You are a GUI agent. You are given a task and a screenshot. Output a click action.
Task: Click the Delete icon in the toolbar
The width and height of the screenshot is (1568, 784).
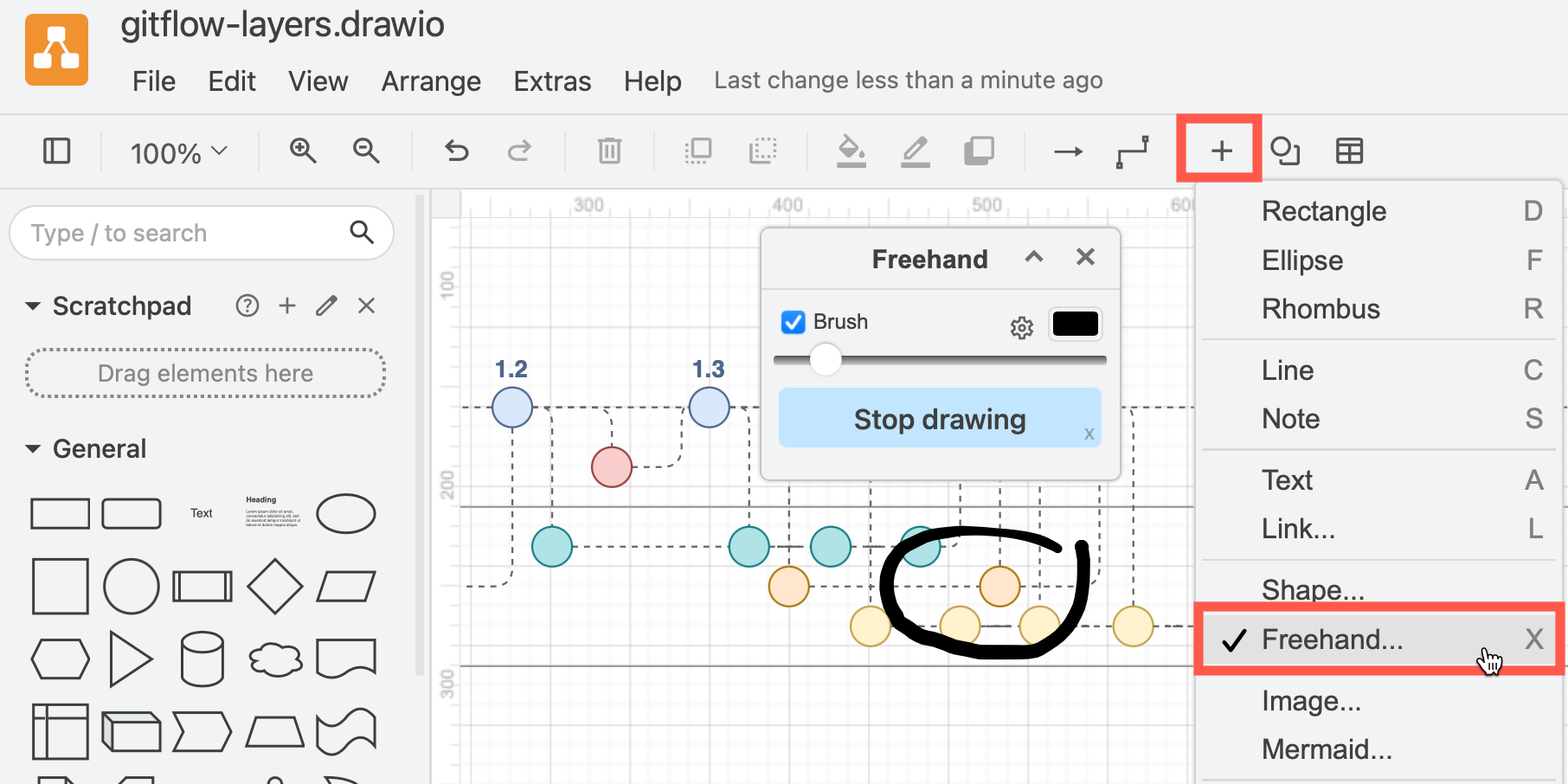tap(609, 151)
